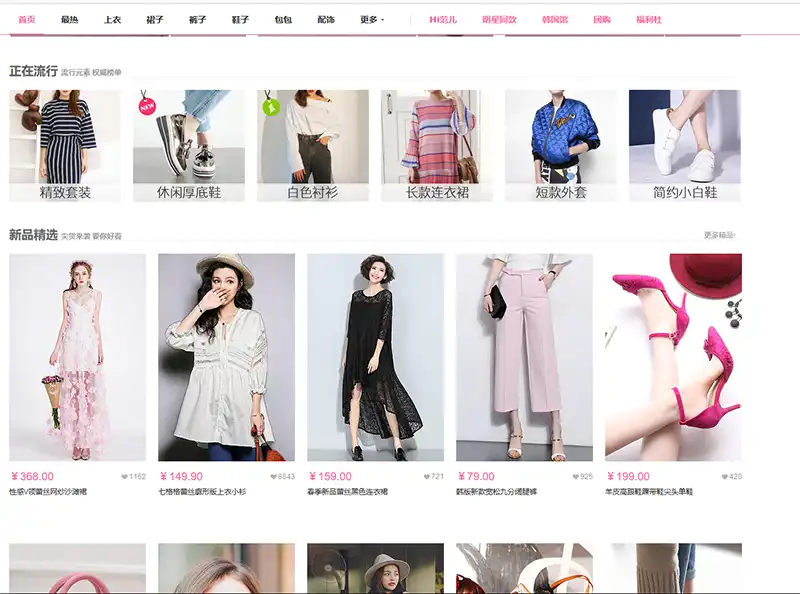Click heart icon on ¥199.00 pink heels
This screenshot has height=594, width=800.
coord(725,477)
